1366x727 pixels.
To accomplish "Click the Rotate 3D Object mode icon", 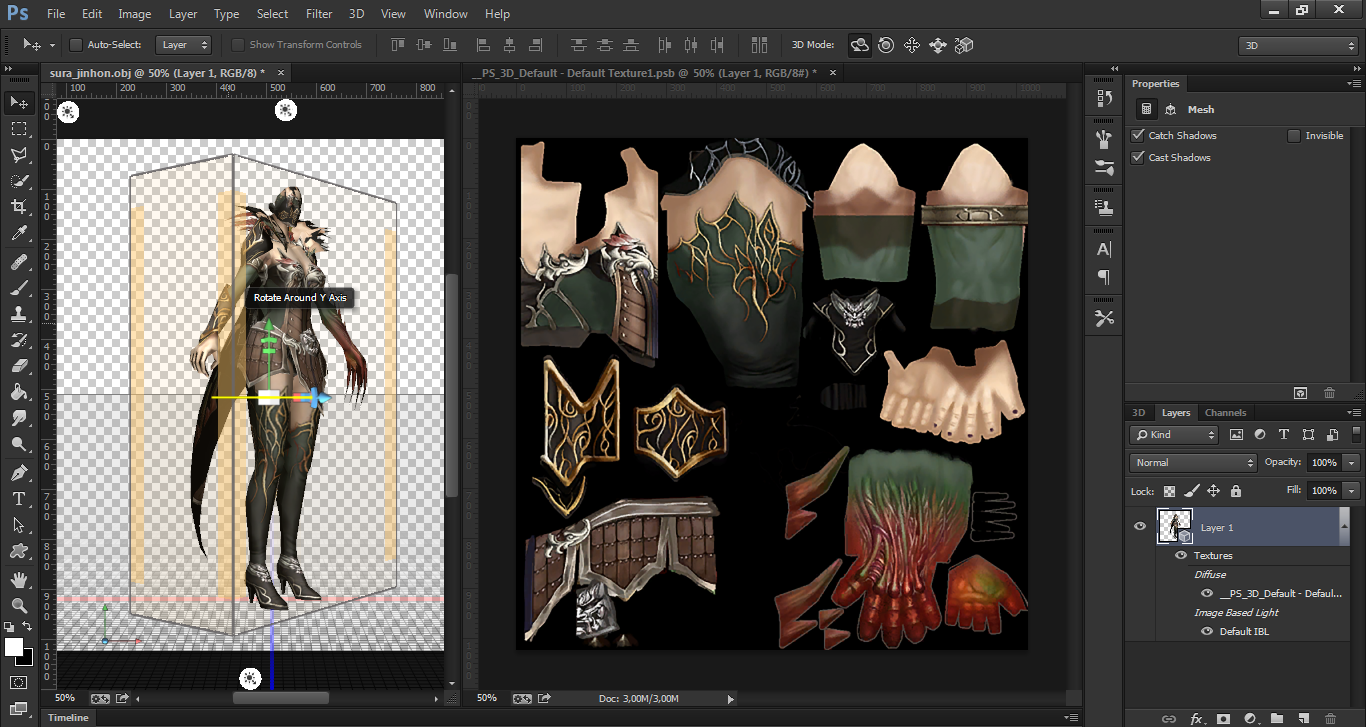I will (859, 45).
